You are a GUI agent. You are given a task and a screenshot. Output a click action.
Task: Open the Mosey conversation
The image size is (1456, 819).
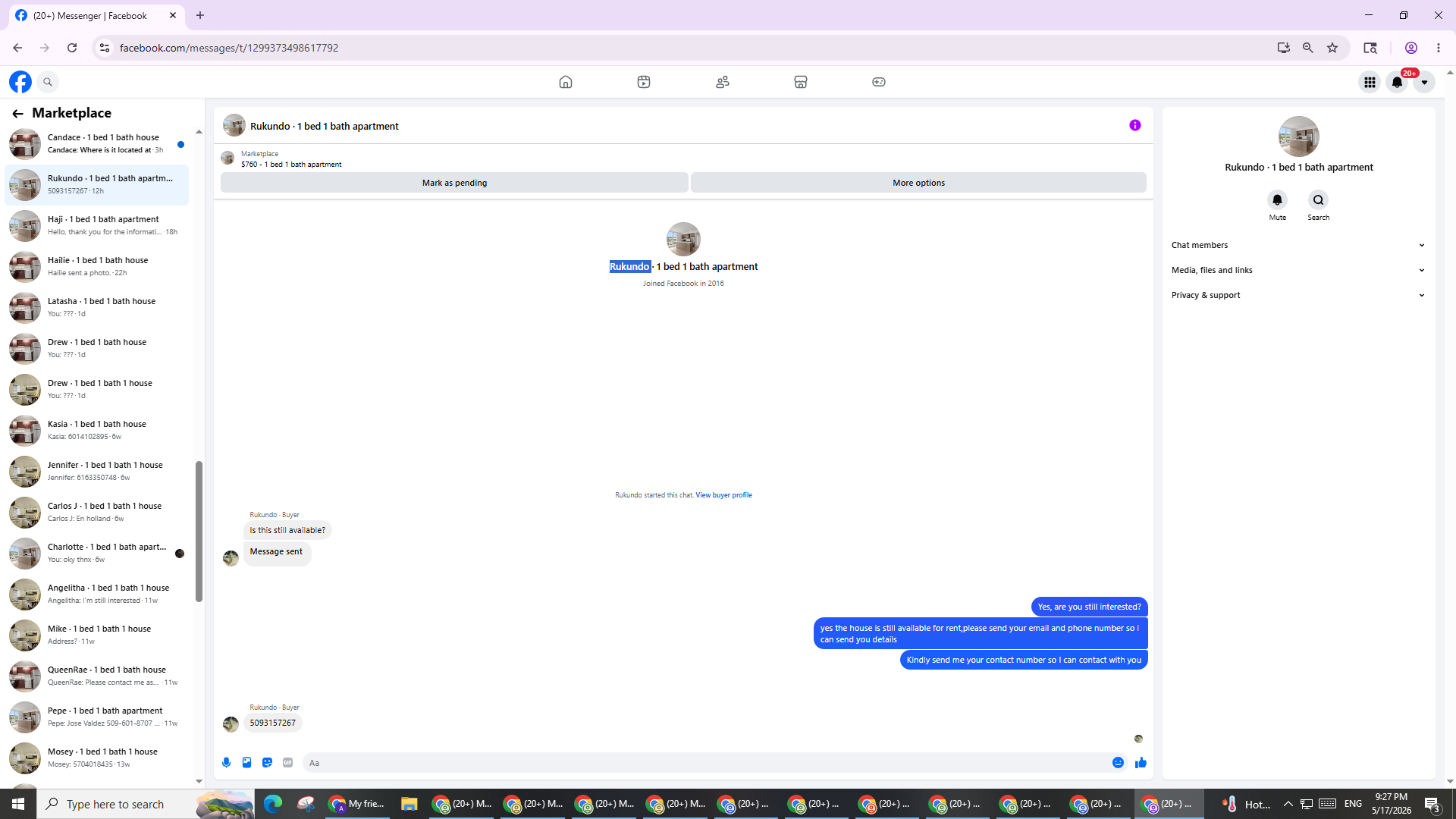pos(97,758)
